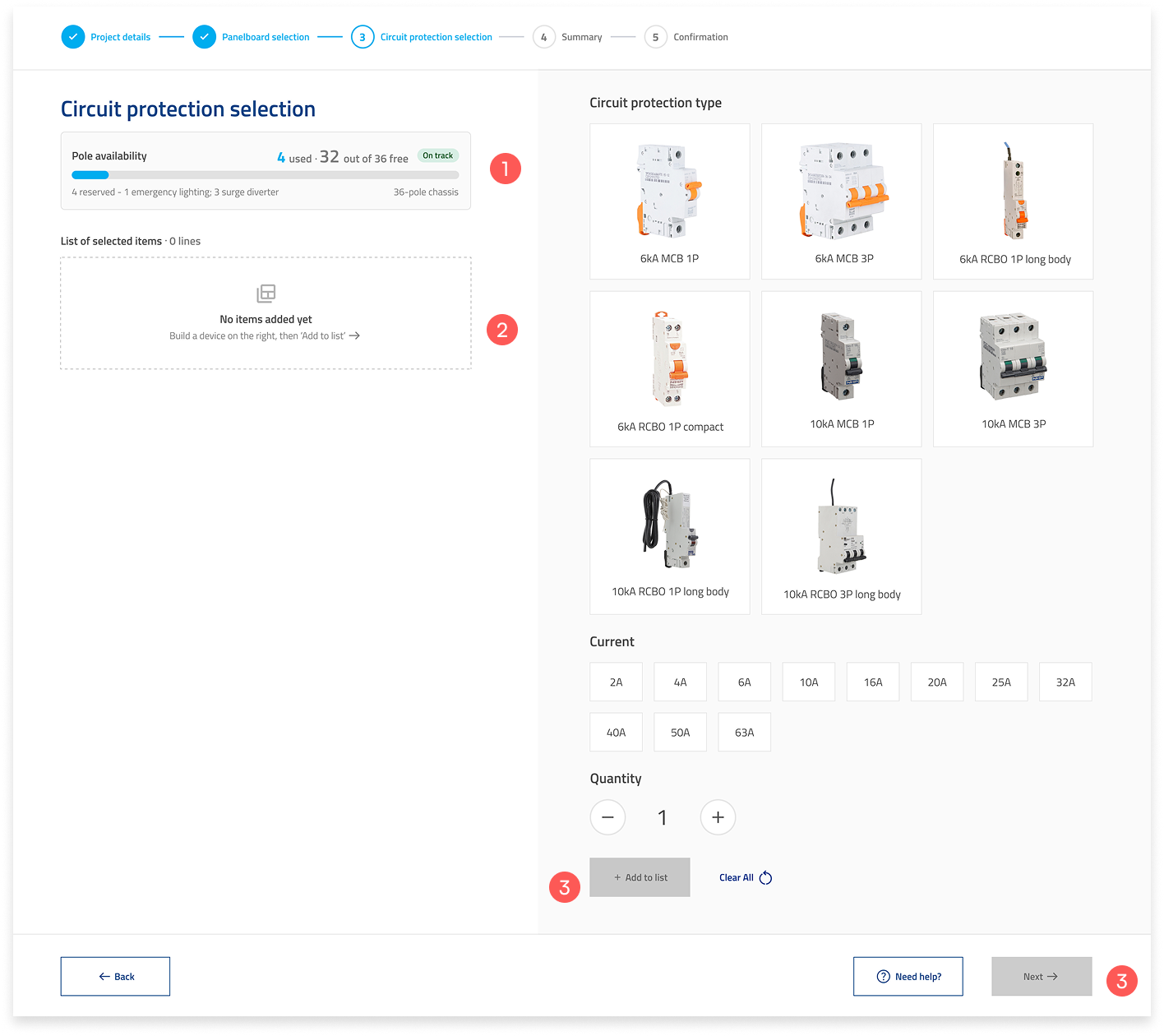Select 10A current rating
Image resolution: width=1164 pixels, height=1036 pixels.
tap(809, 682)
